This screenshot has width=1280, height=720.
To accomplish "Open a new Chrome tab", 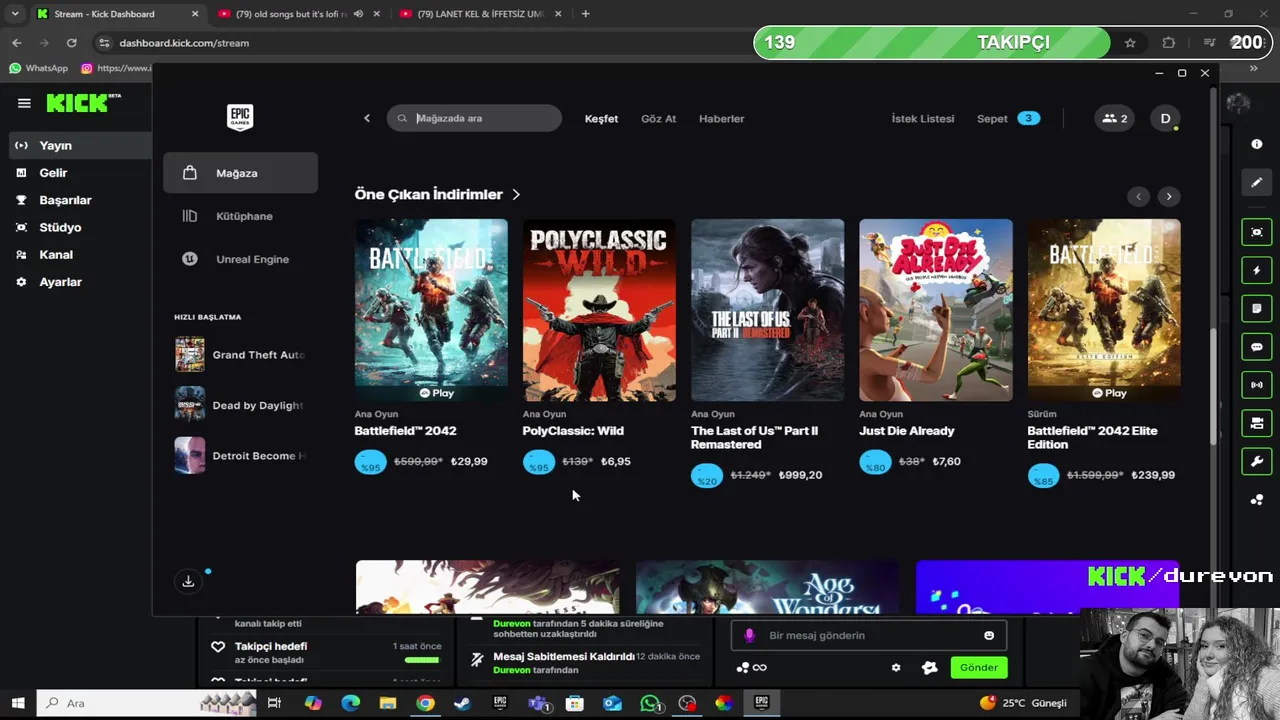I will pyautogui.click(x=585, y=14).
